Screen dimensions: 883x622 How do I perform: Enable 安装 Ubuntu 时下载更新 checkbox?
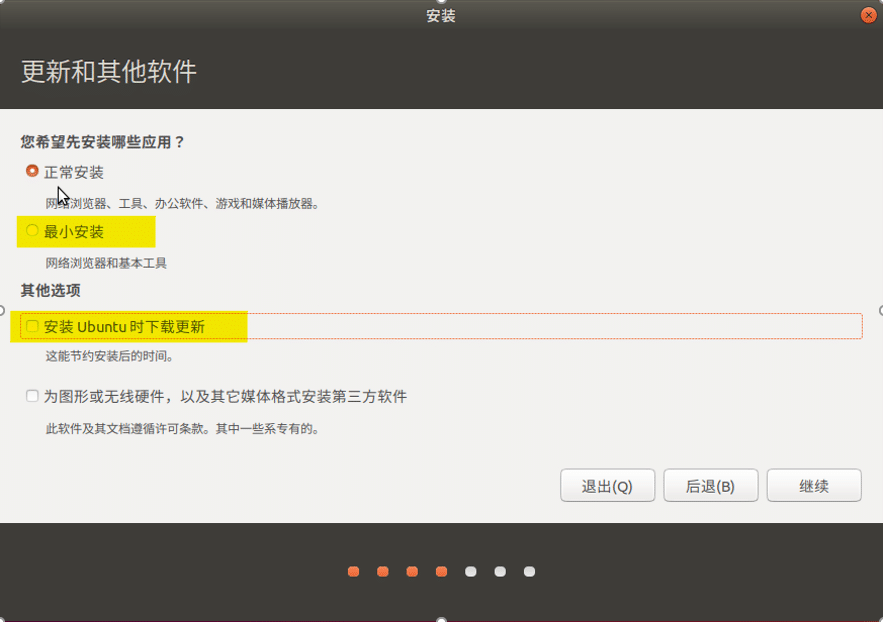point(33,326)
